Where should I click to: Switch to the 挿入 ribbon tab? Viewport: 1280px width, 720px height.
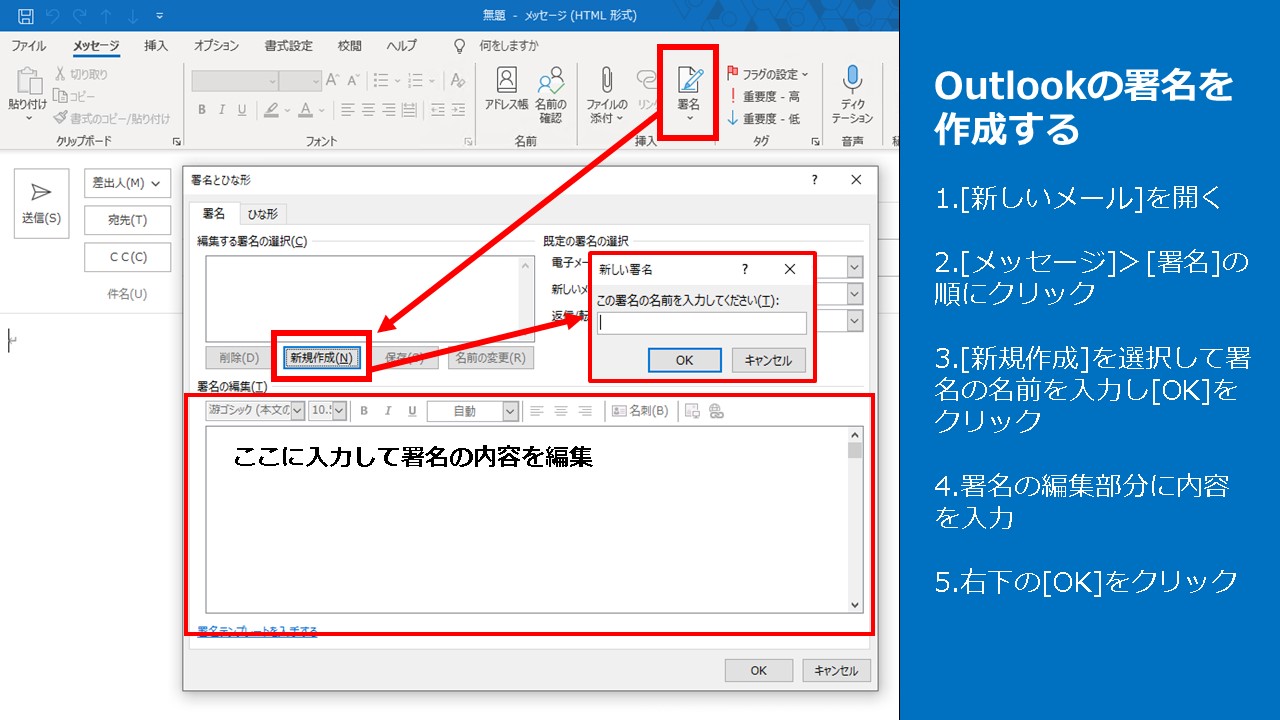click(156, 46)
